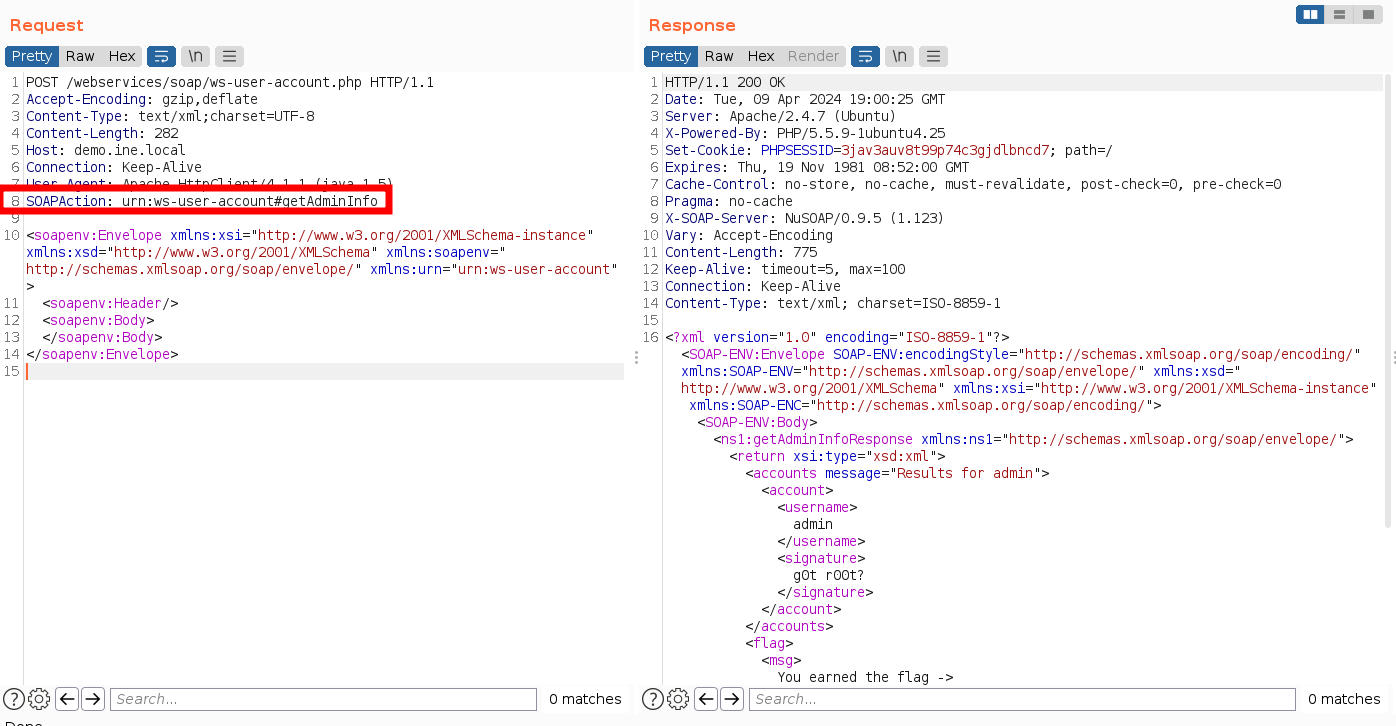
Task: Focus the Request search input field
Action: [x=322, y=699]
